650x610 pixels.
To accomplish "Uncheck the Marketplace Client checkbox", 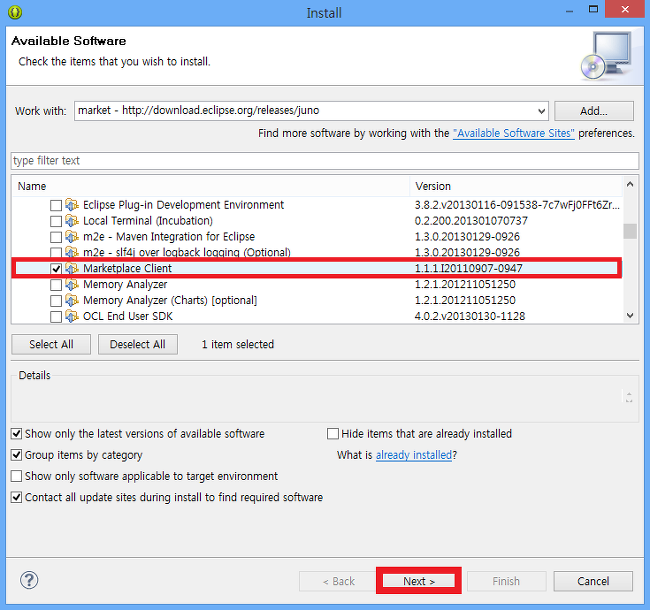I will tap(56, 269).
